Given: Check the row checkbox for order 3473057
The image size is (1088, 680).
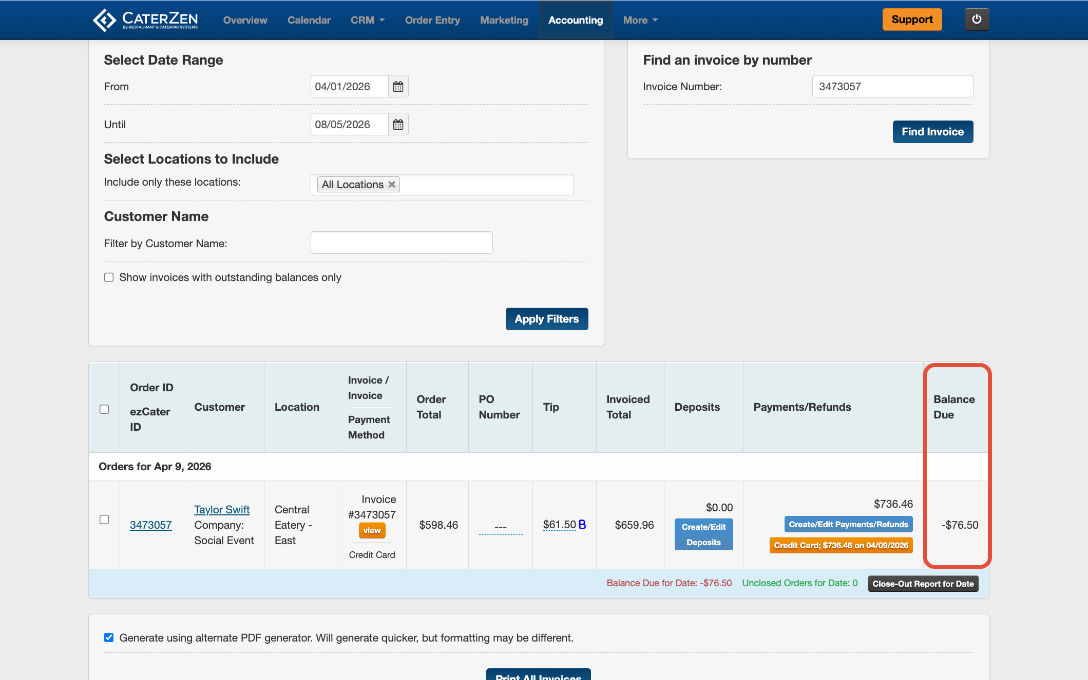Looking at the screenshot, I should (x=104, y=520).
